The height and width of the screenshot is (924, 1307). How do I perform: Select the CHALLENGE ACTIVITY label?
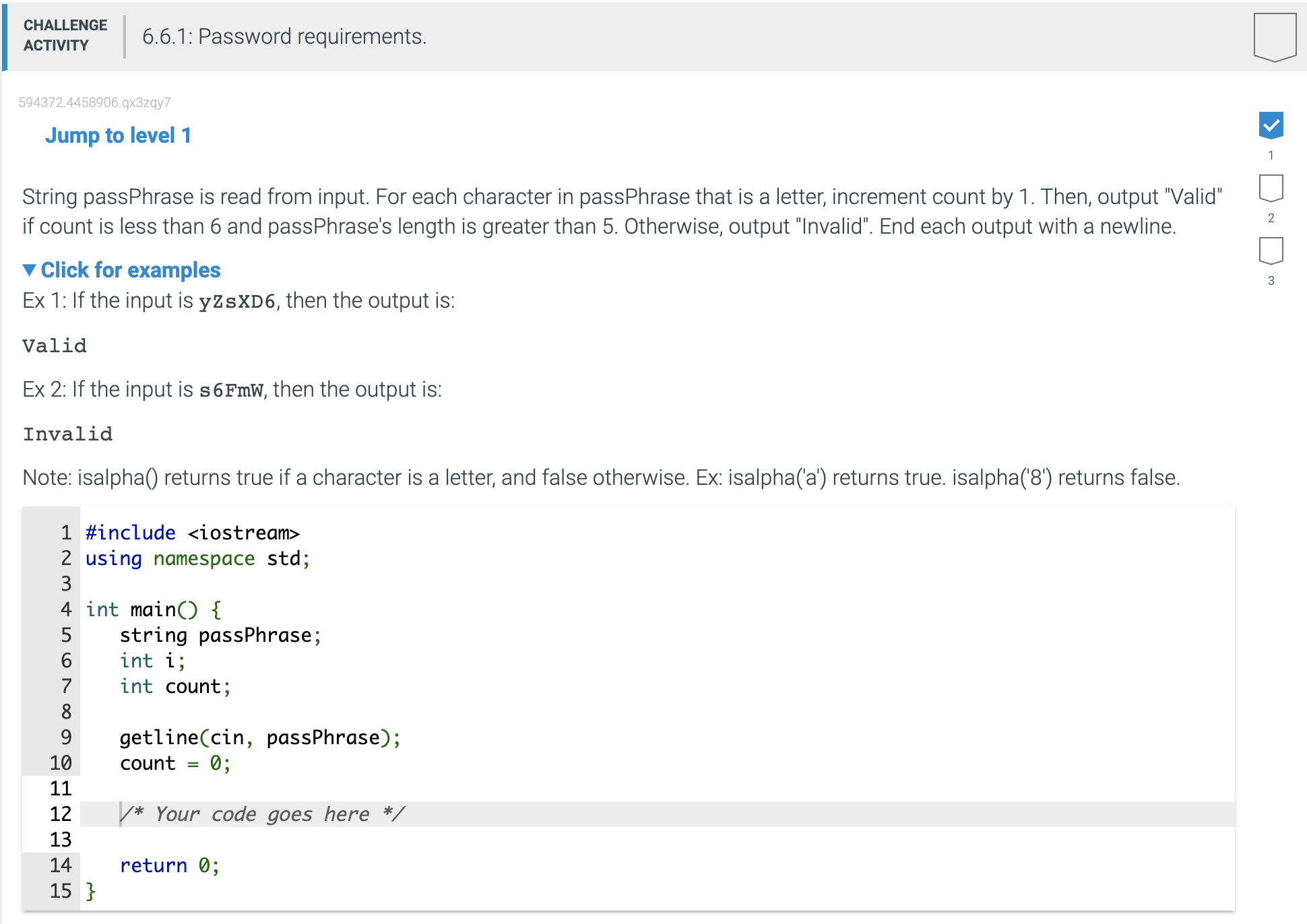[x=65, y=35]
